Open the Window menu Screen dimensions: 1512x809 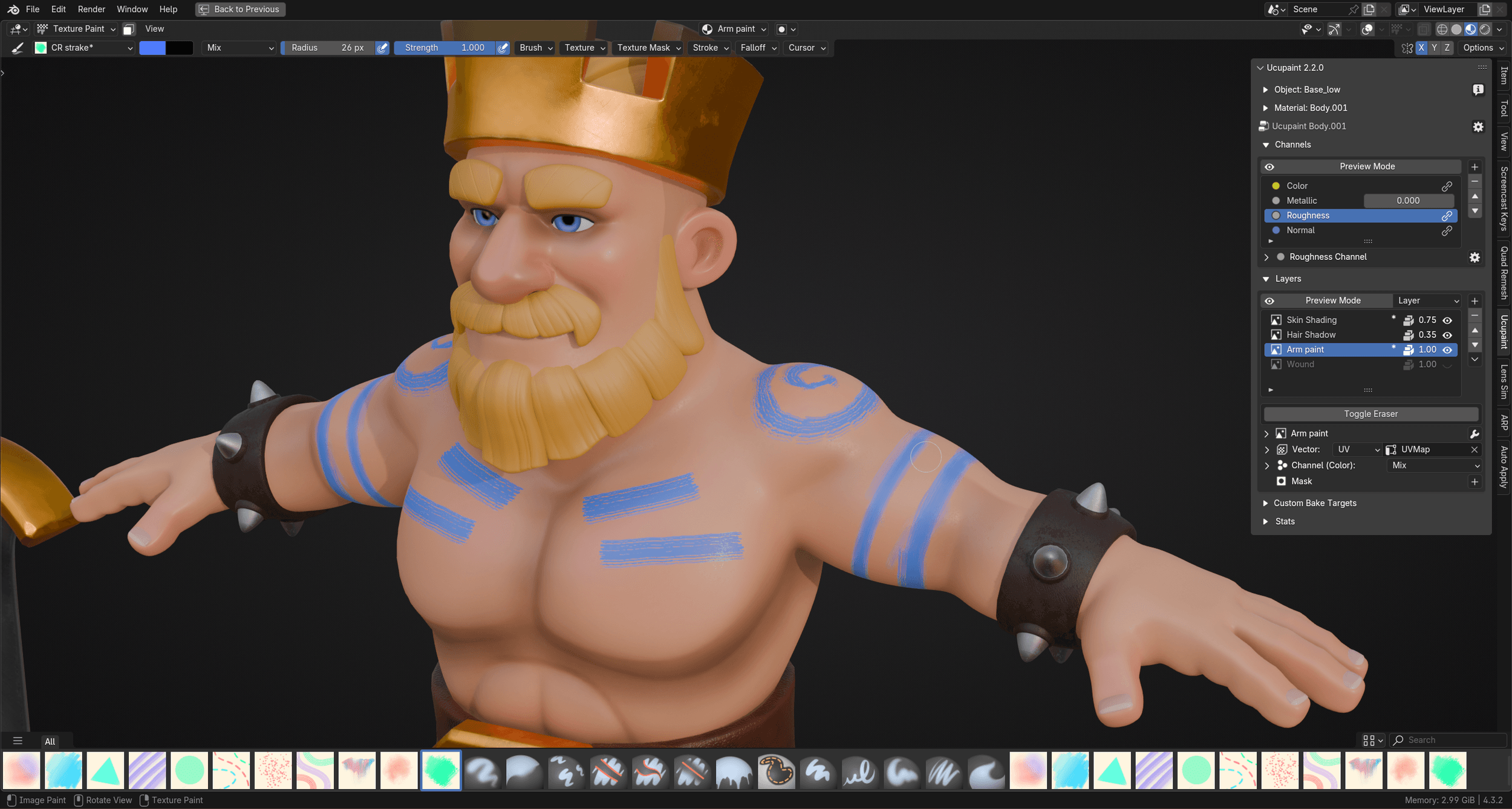tap(132, 9)
